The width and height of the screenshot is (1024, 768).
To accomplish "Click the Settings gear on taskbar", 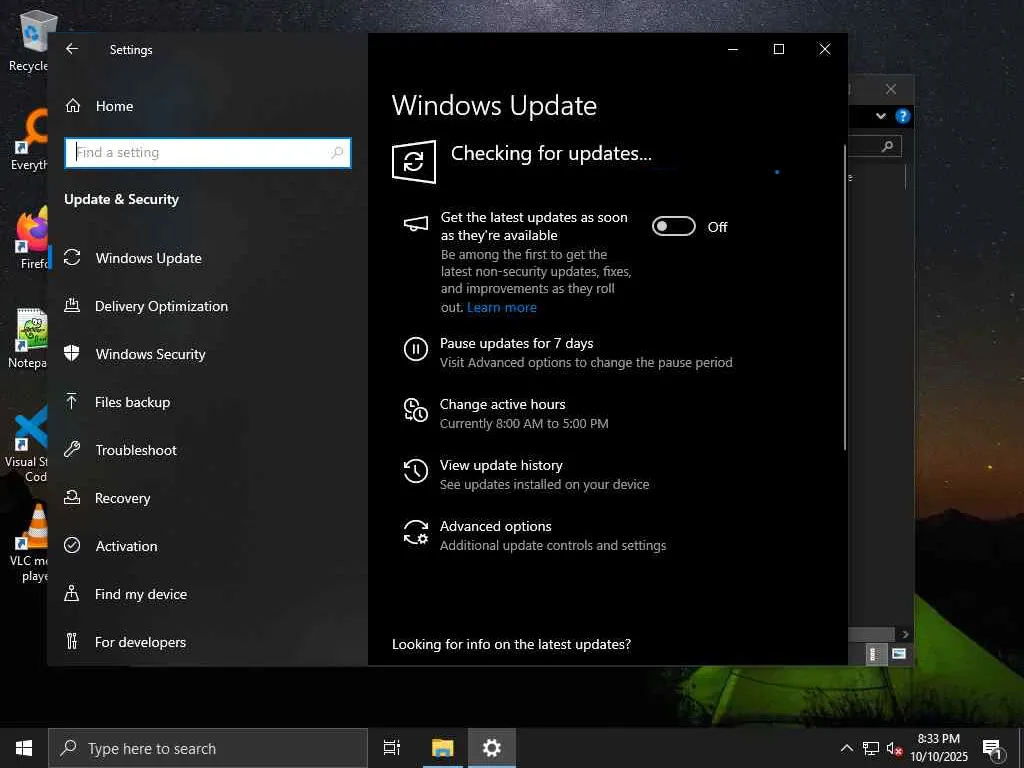I will [x=492, y=748].
